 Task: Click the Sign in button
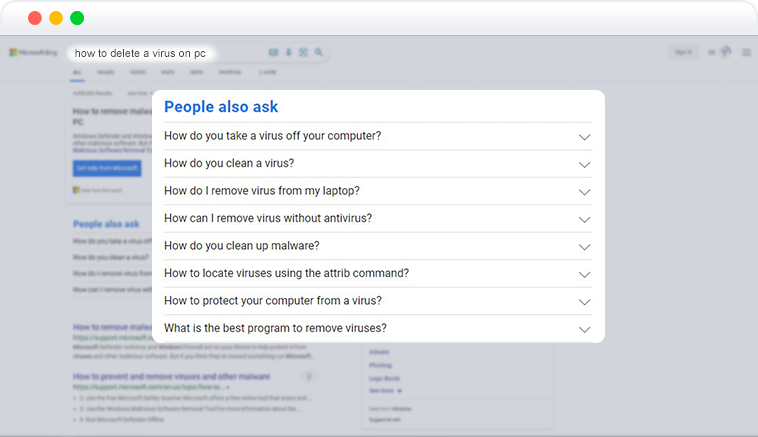pos(683,52)
